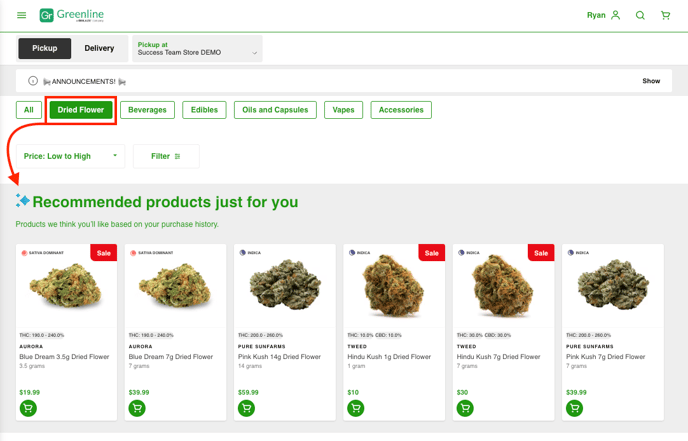Click the announcements info icon
The height and width of the screenshot is (441, 688).
[33, 81]
